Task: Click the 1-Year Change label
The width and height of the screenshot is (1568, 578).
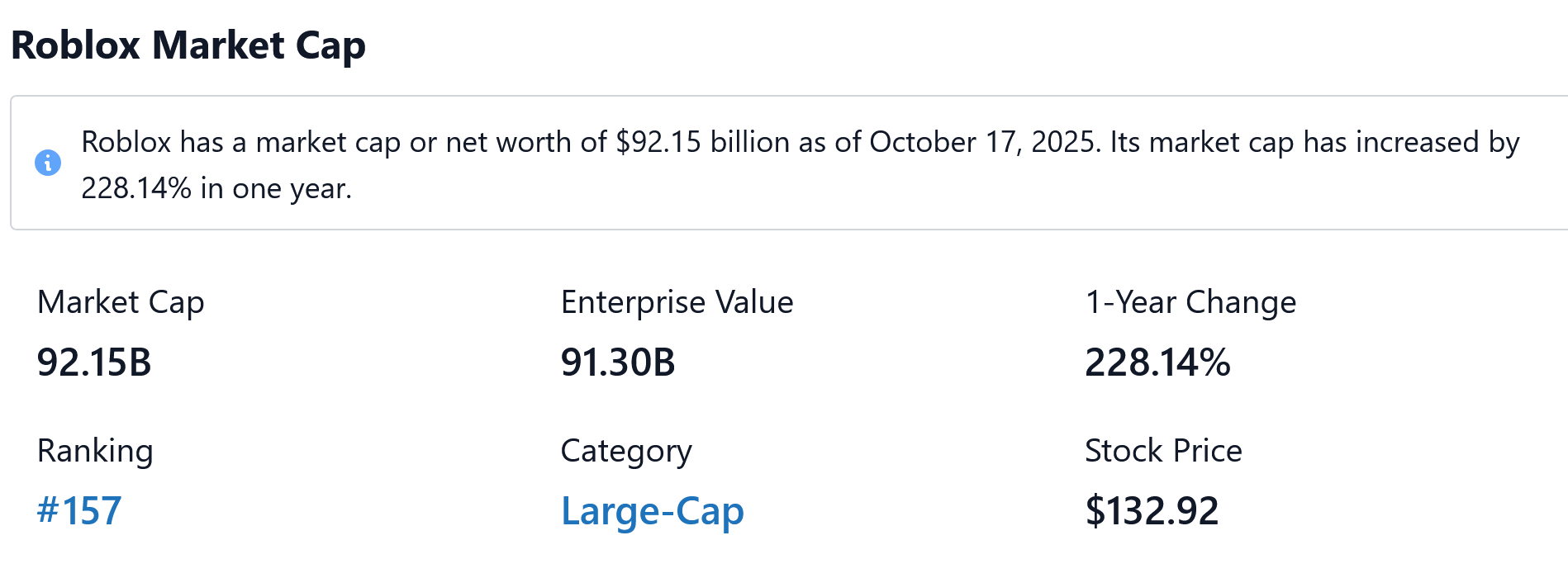Action: 1190,302
